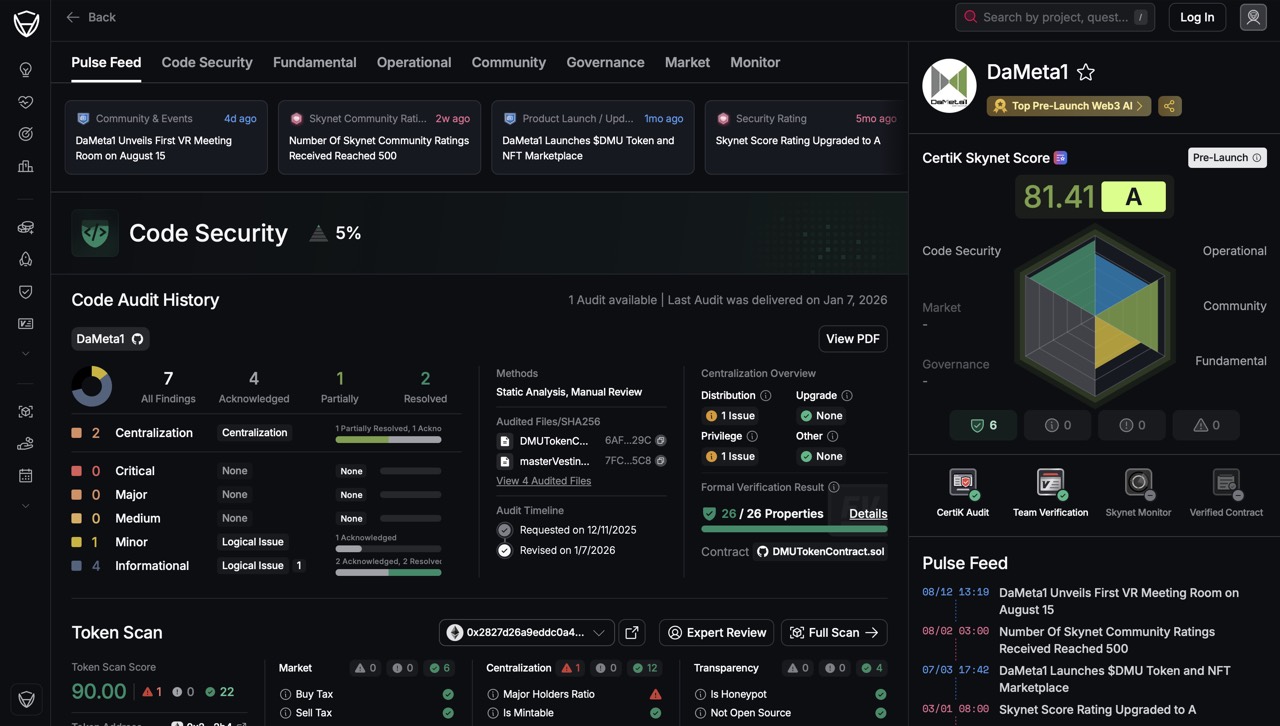1280x726 pixels.
Task: Click the DaMeta1 project logo
Action: pyautogui.click(x=949, y=86)
